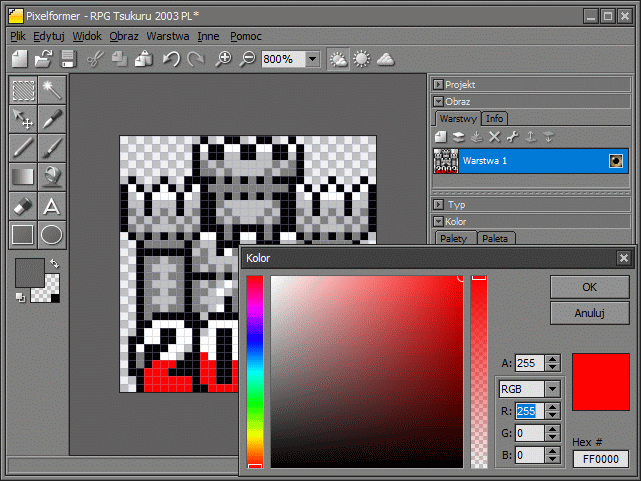Toggle the sun background toolbar button
641x481 pixels.
pos(361,59)
